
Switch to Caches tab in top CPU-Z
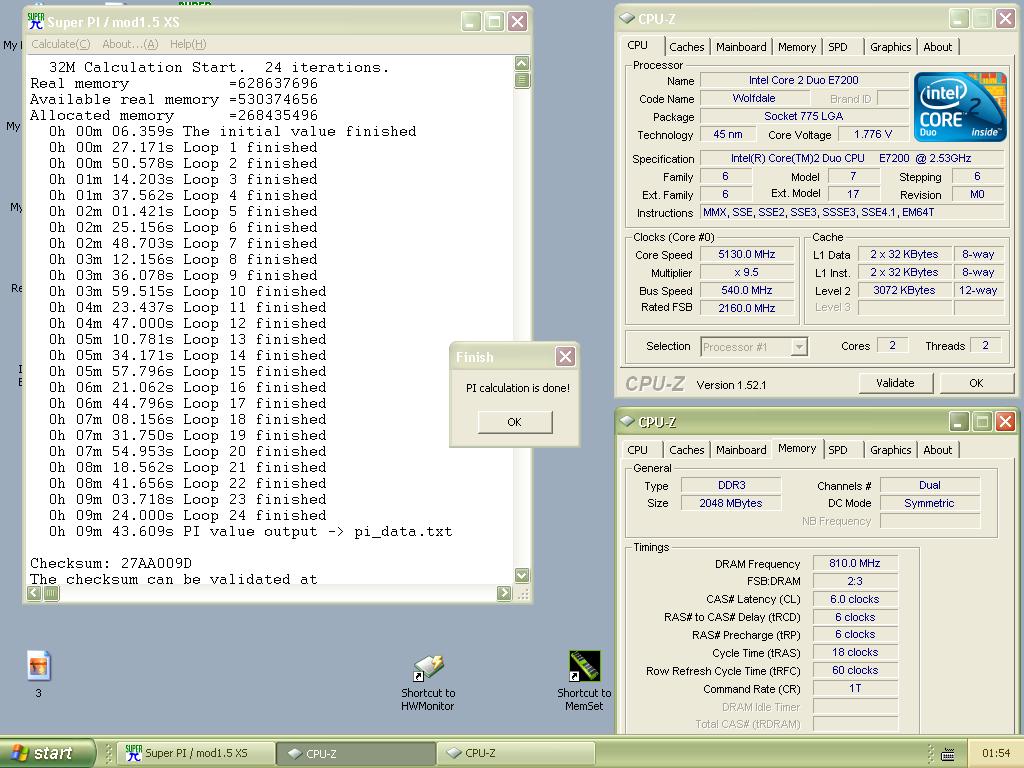pos(686,47)
